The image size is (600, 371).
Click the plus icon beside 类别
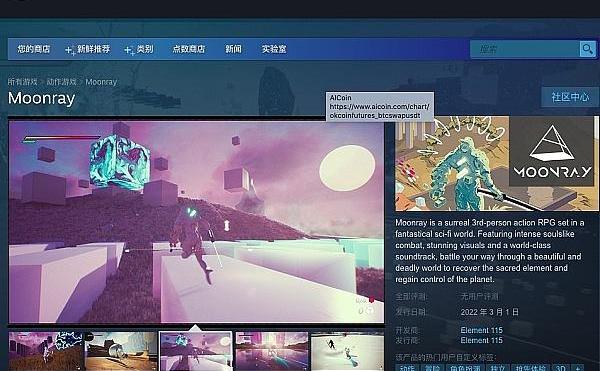129,50
